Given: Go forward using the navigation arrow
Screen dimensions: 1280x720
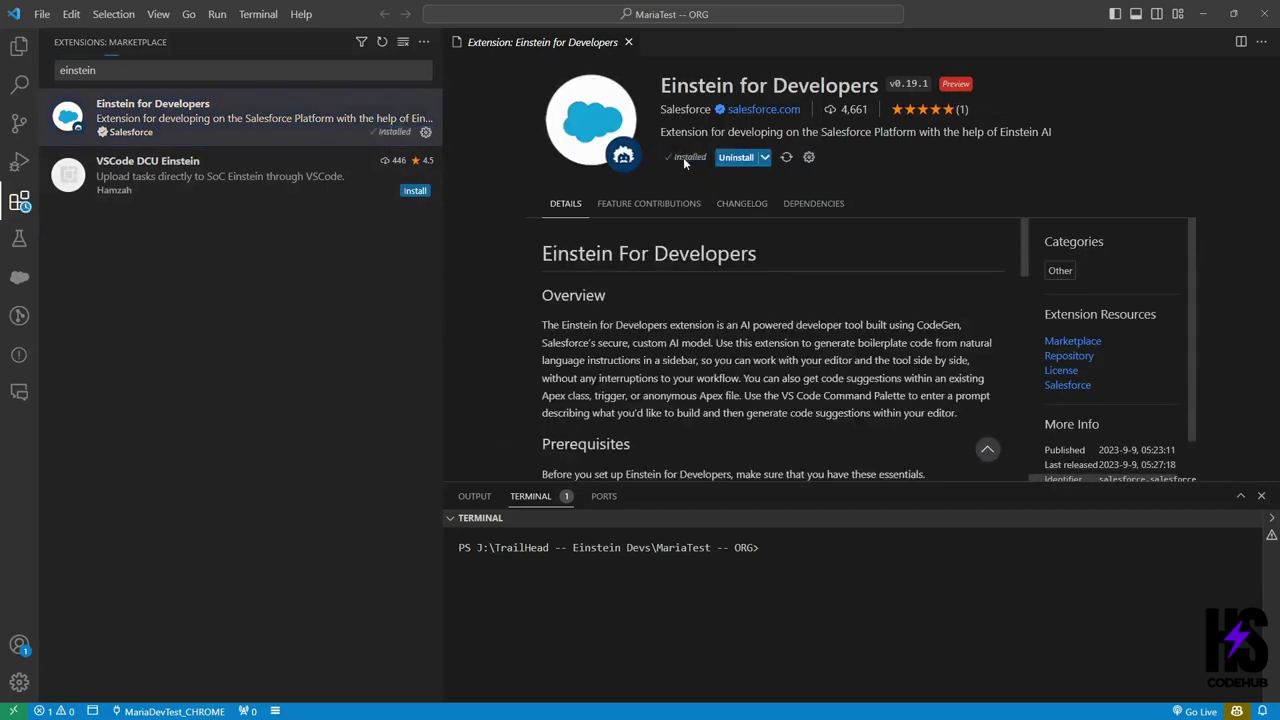Looking at the screenshot, I should tap(408, 14).
